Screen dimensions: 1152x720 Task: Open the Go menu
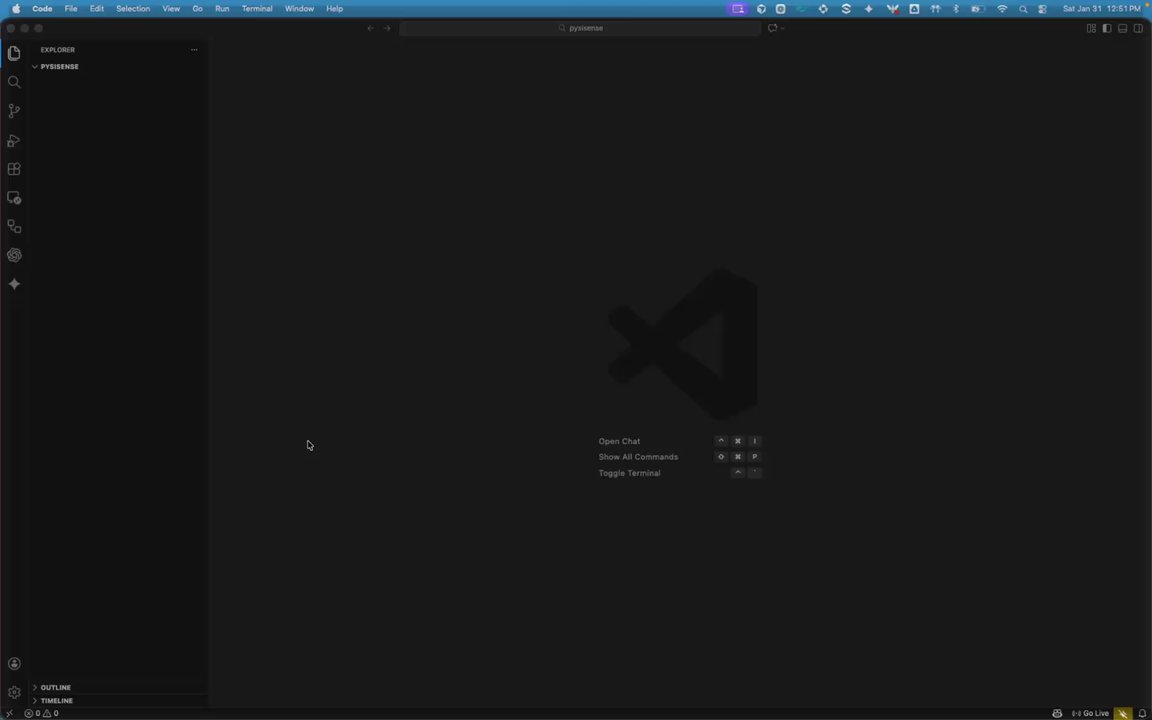click(x=198, y=9)
